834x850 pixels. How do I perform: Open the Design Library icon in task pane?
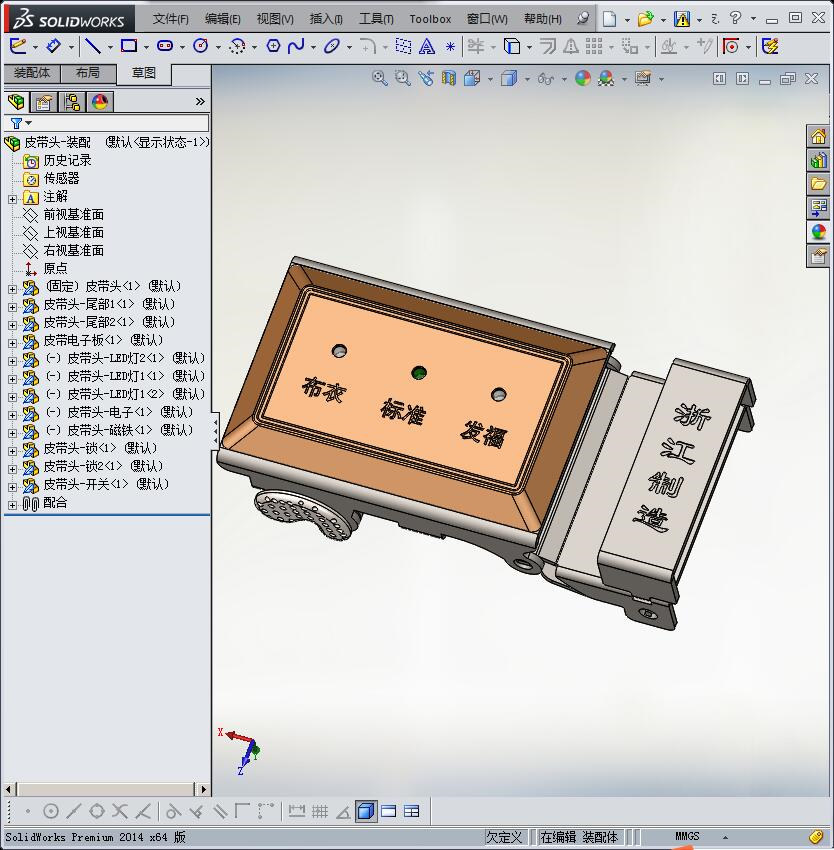[x=818, y=160]
